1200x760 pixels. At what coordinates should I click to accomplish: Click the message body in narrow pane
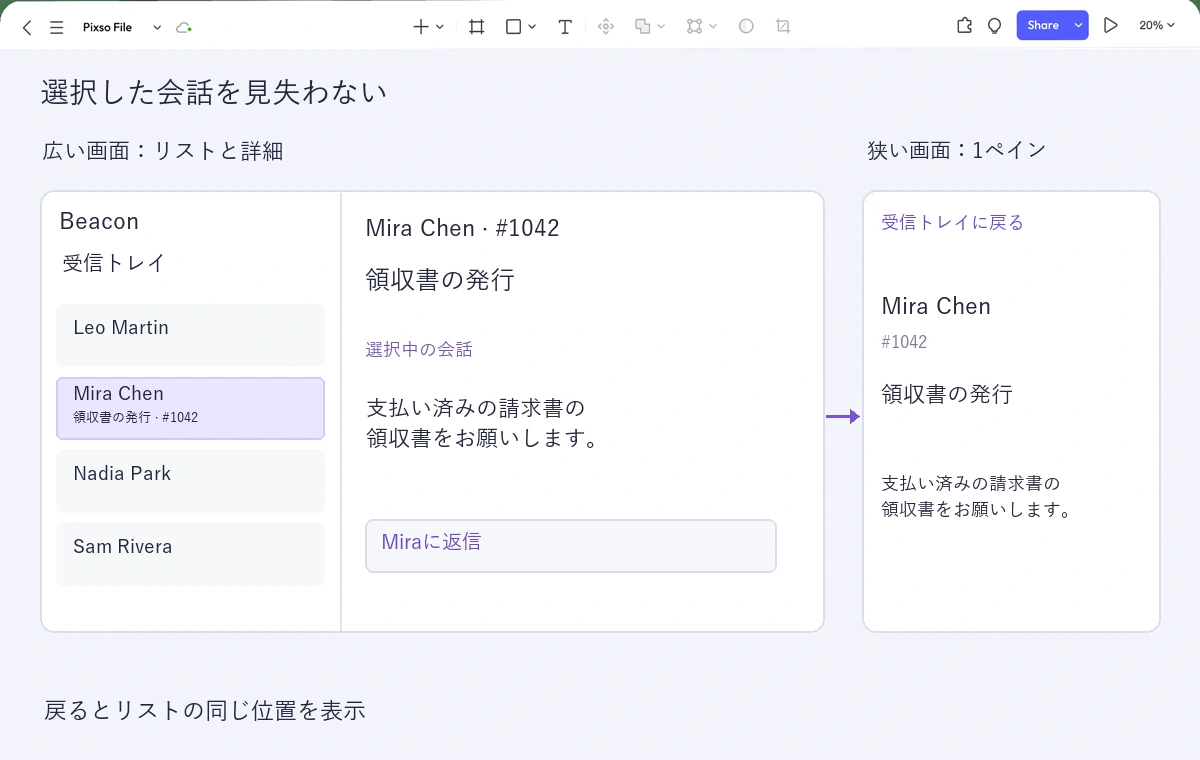coord(977,497)
